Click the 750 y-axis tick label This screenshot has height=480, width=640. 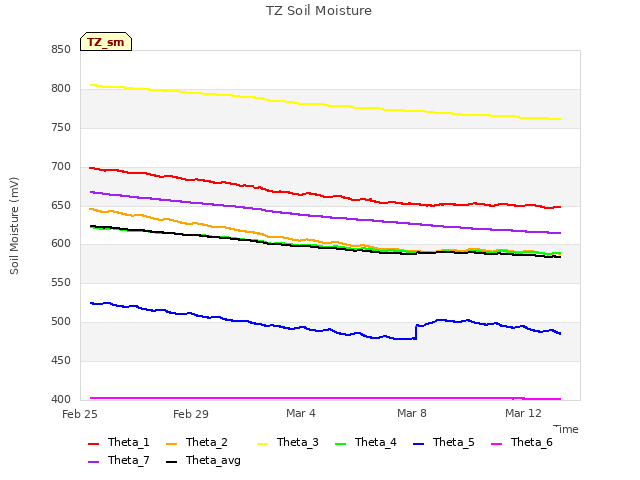point(61,128)
